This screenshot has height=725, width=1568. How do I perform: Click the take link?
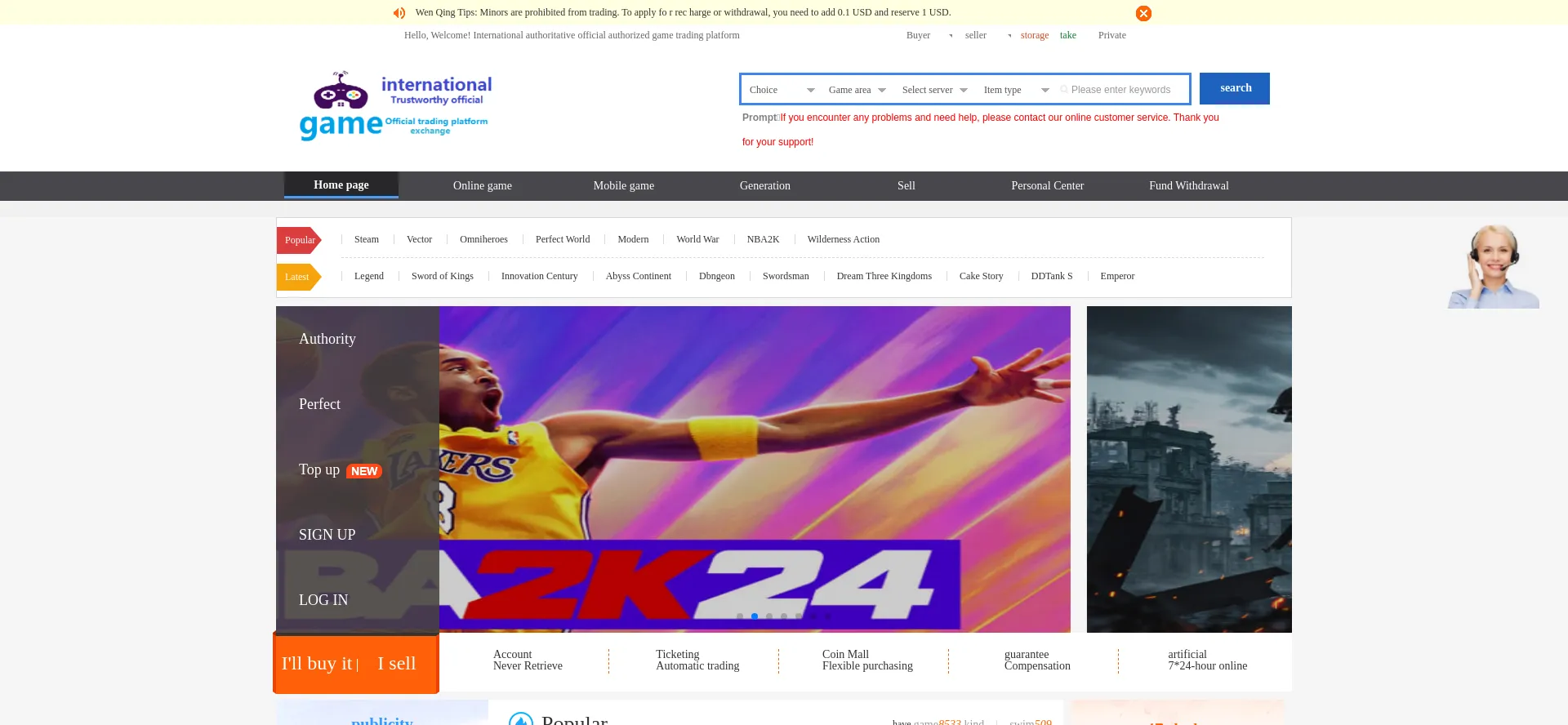(1068, 35)
